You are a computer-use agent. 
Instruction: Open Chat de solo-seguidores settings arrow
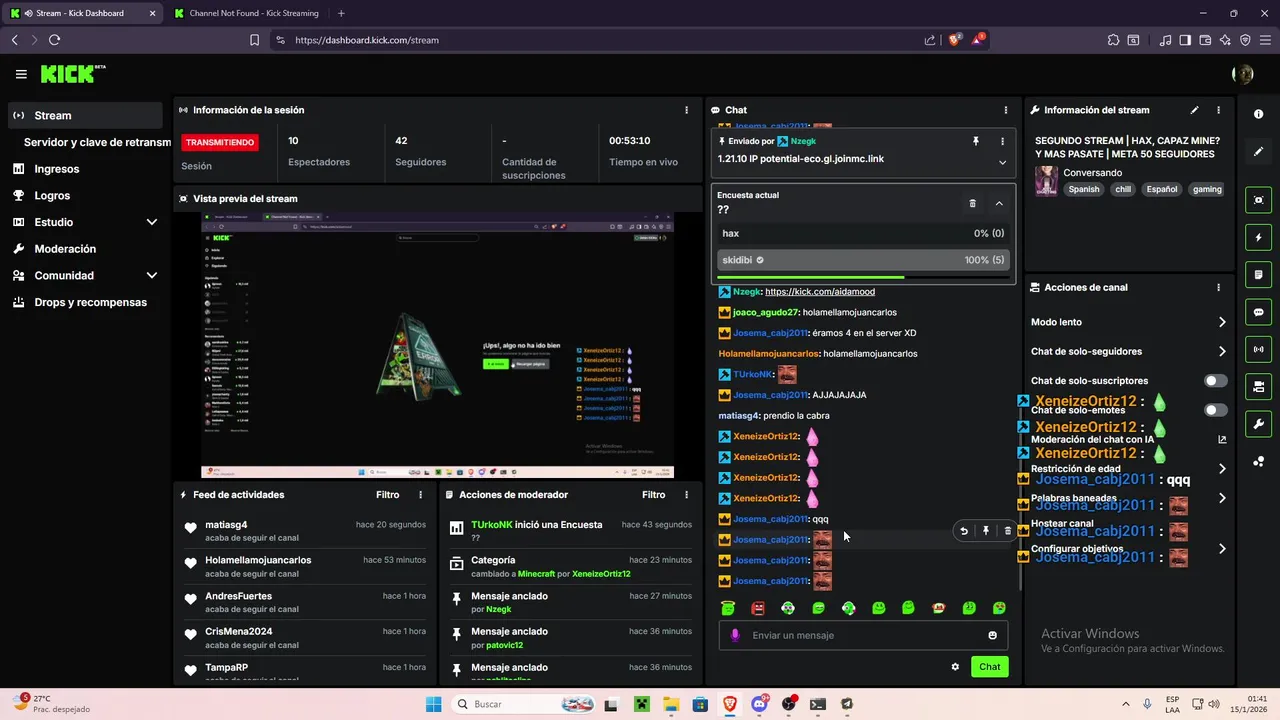point(1222,351)
